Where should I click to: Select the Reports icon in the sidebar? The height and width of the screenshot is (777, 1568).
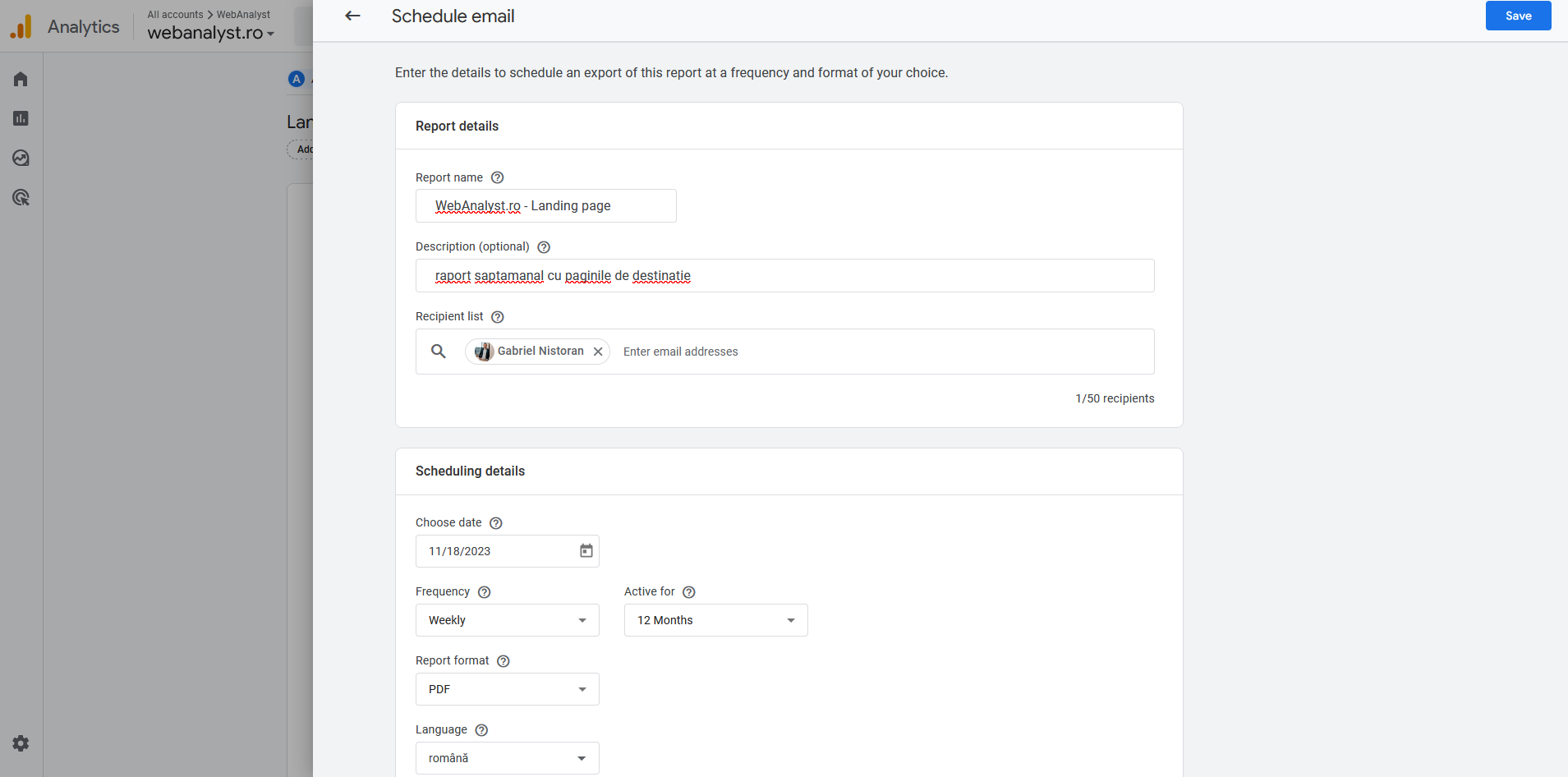pyautogui.click(x=21, y=117)
